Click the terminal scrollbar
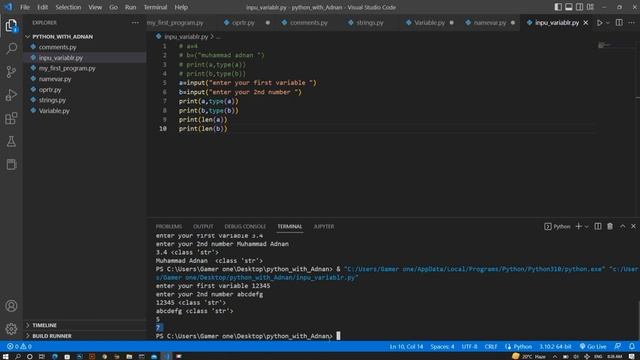The width and height of the screenshot is (640, 360). (x=638, y=320)
